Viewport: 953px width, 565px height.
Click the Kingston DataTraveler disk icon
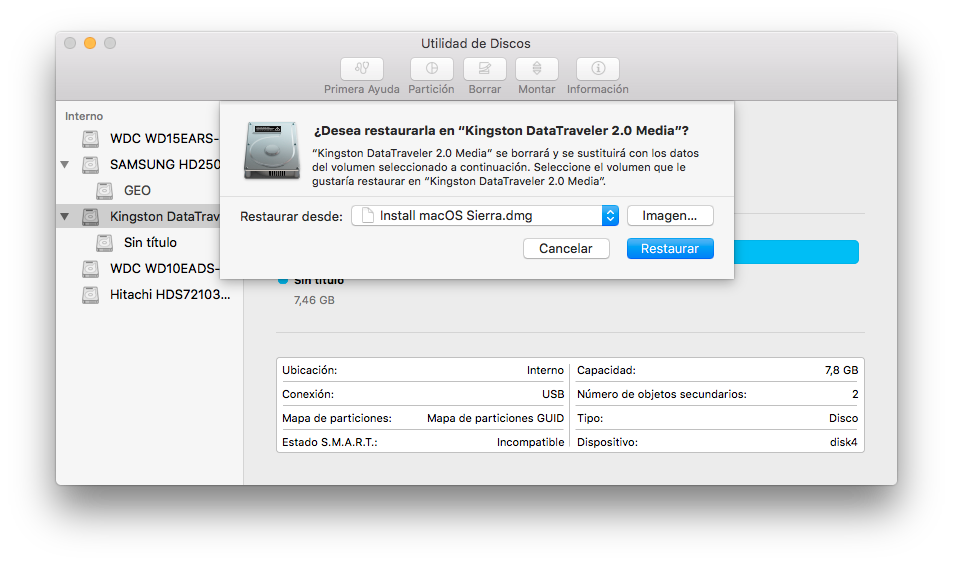coord(91,216)
